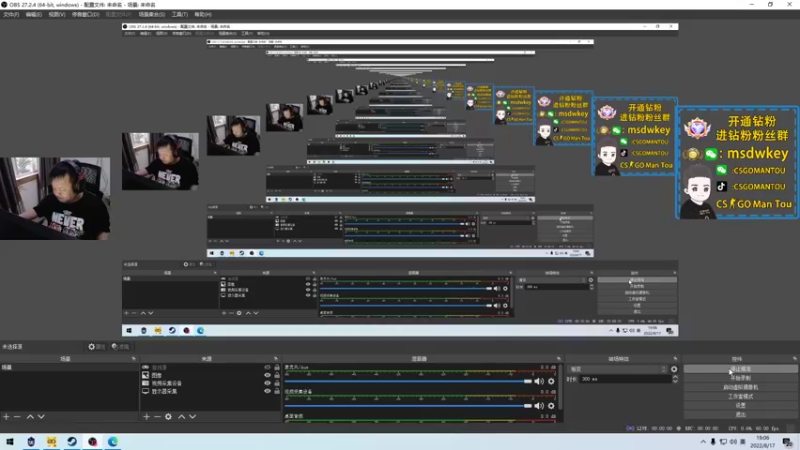The height and width of the screenshot is (450, 800).
Task: Open the 帮助(H) Help menu
Action: (x=203, y=14)
